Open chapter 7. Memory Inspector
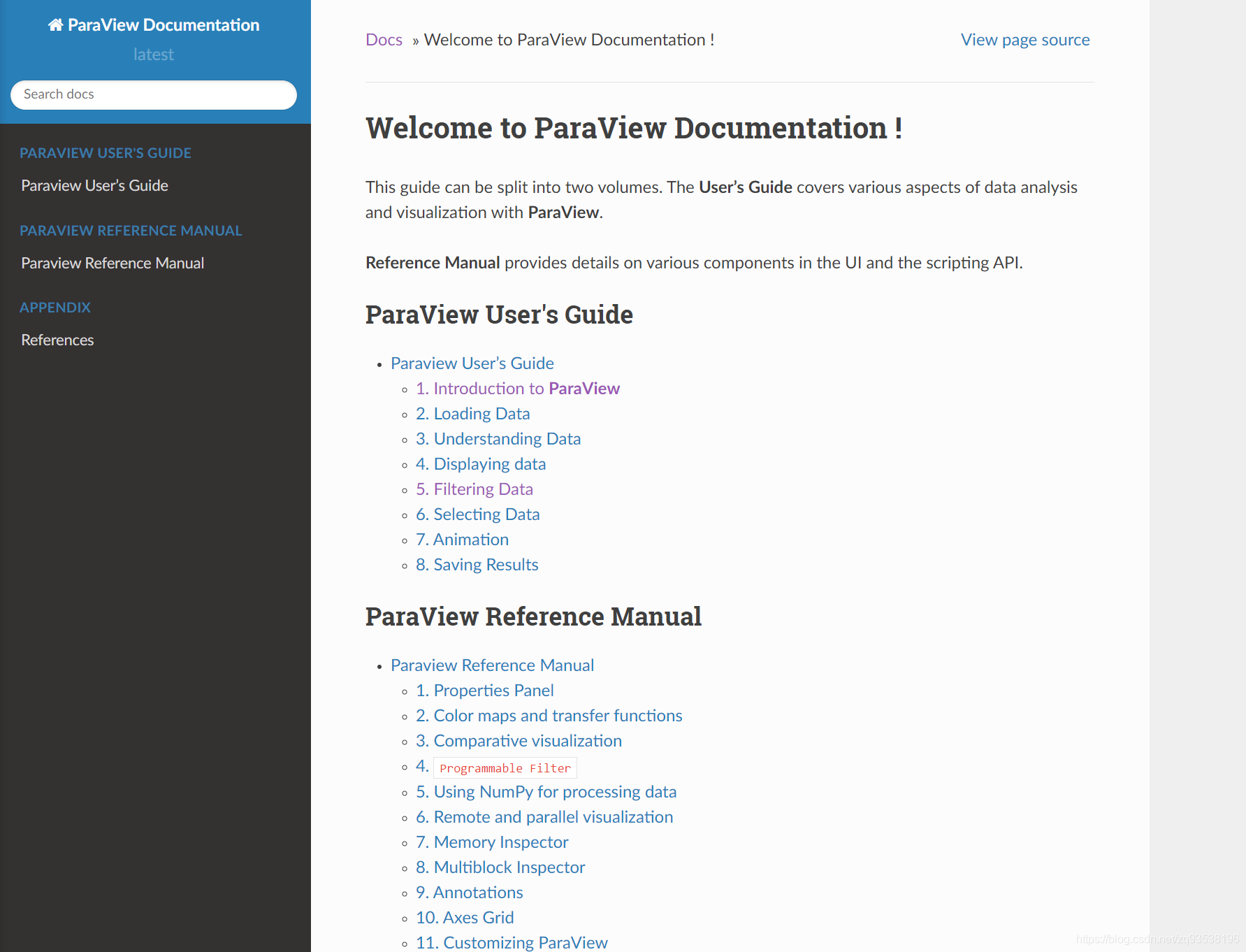 point(491,842)
